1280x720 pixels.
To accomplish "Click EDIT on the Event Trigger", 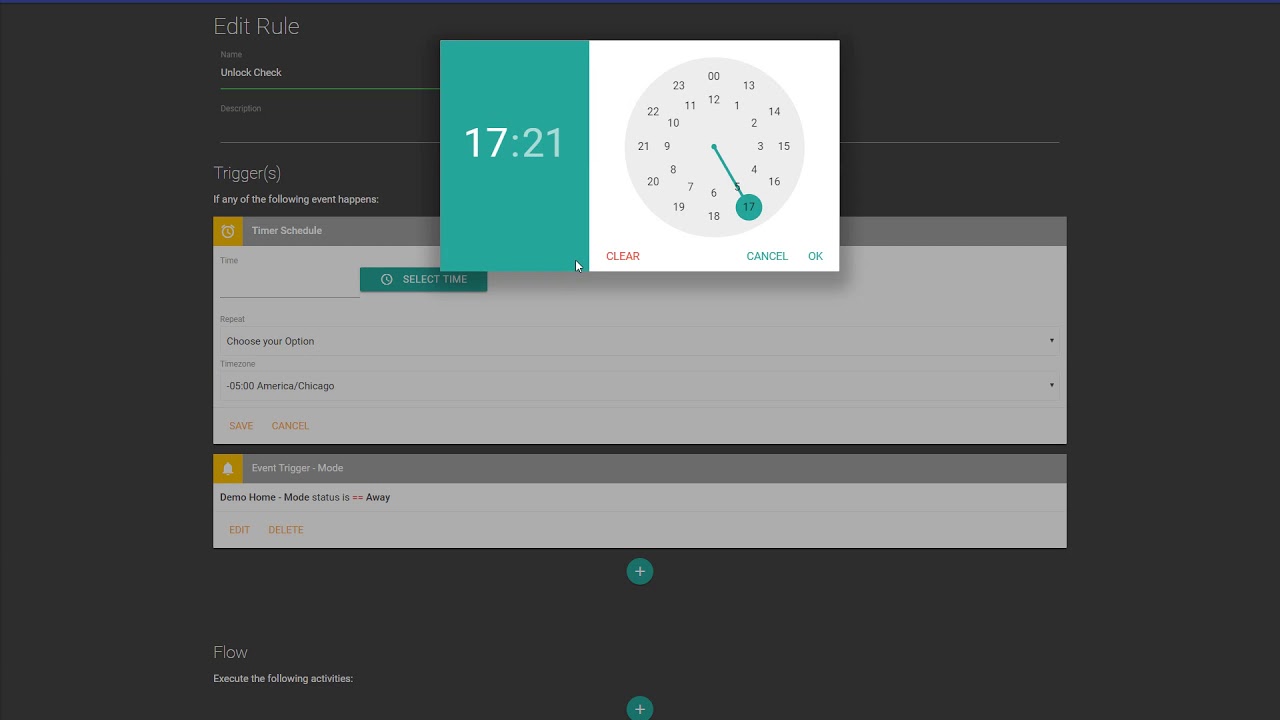I will [239, 530].
